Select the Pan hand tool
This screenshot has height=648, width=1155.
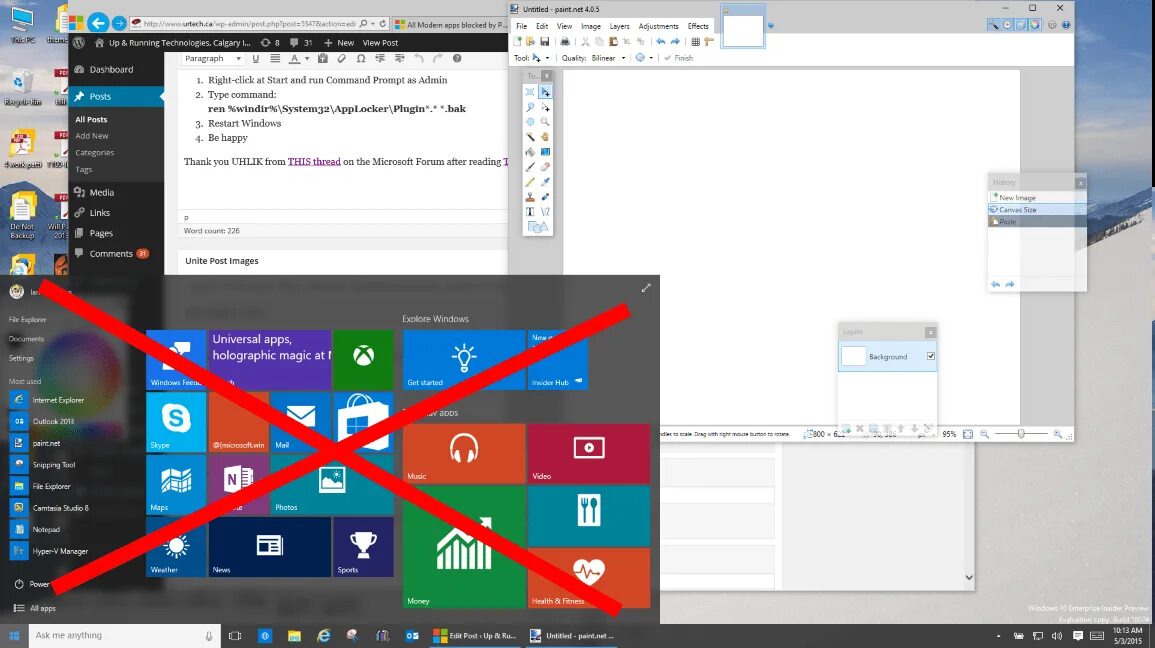click(x=545, y=137)
